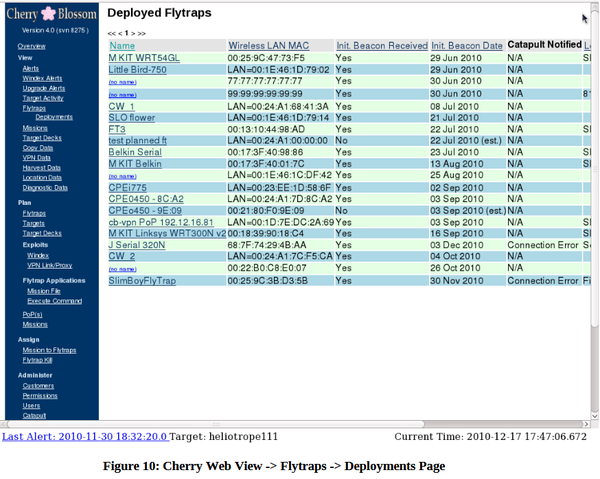The height and width of the screenshot is (479, 600).
Task: Select Deployments under Flytraps in sidebar
Action: 54,117
